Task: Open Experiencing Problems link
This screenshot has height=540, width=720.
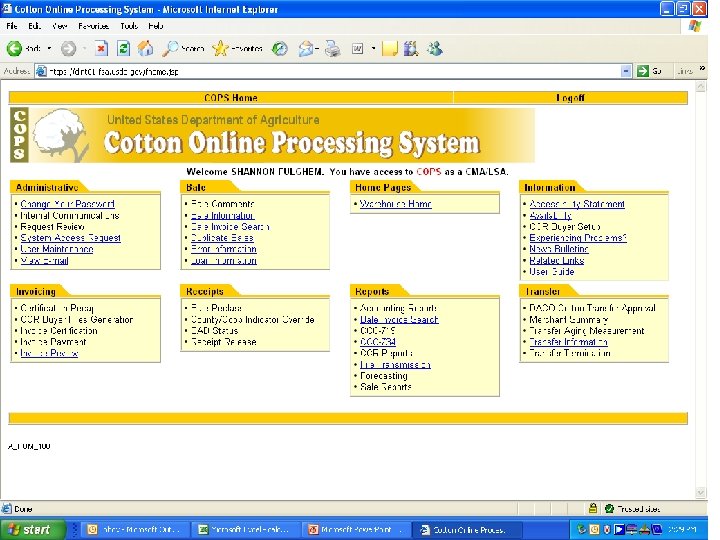Action: (x=578, y=238)
